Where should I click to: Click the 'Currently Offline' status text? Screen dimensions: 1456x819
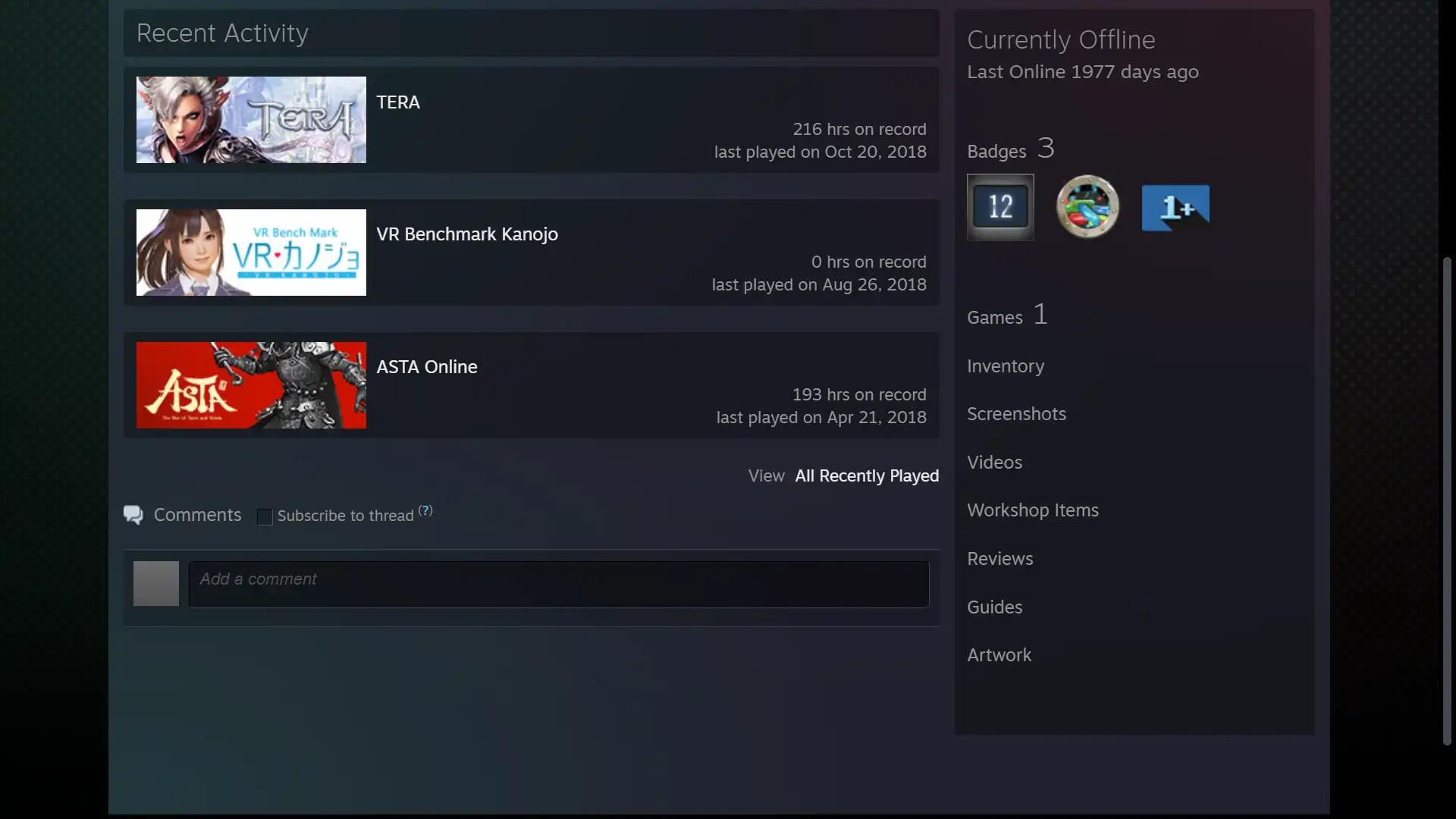(x=1061, y=39)
